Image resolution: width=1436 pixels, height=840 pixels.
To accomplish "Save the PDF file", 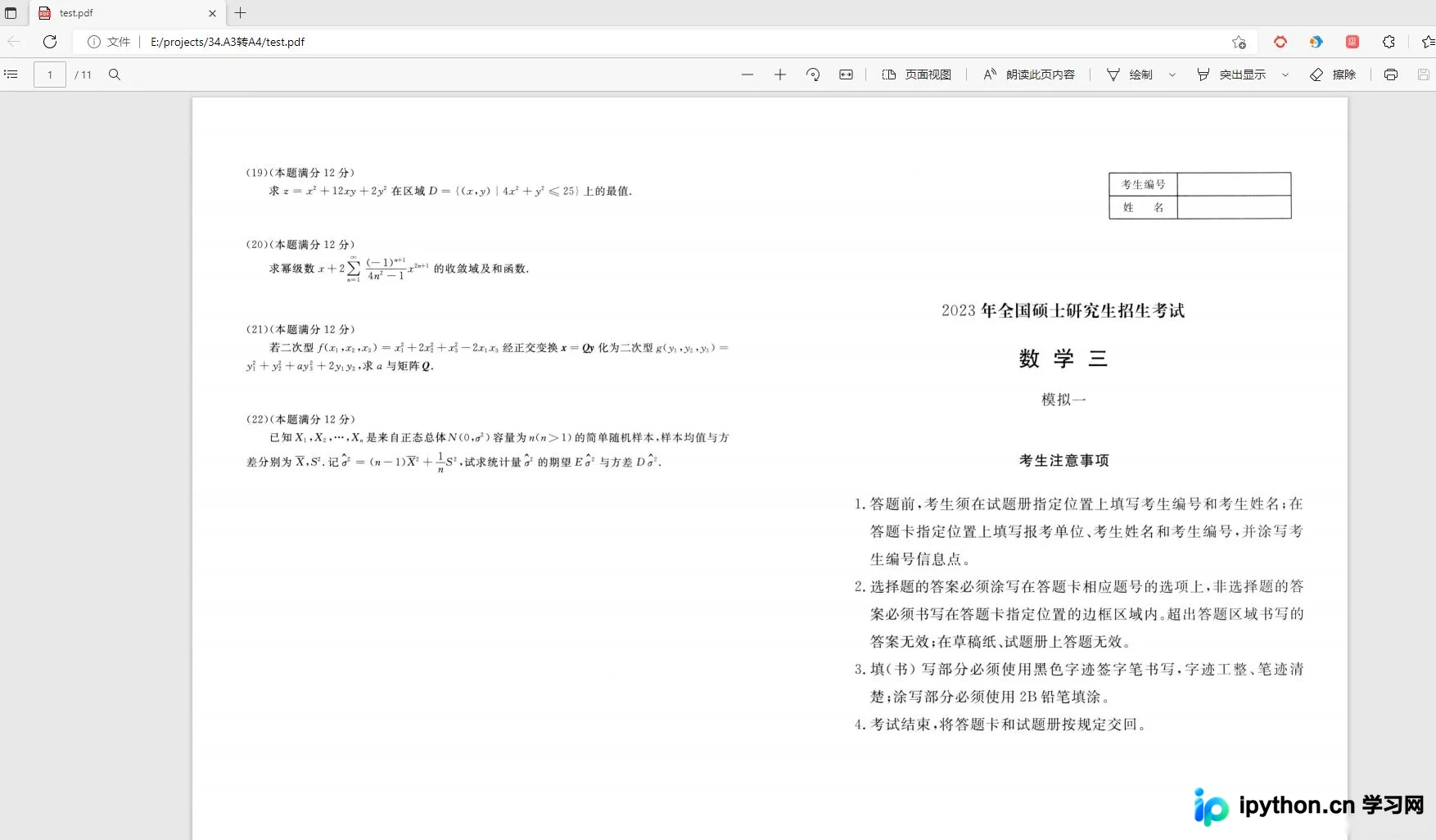I will (x=1424, y=75).
